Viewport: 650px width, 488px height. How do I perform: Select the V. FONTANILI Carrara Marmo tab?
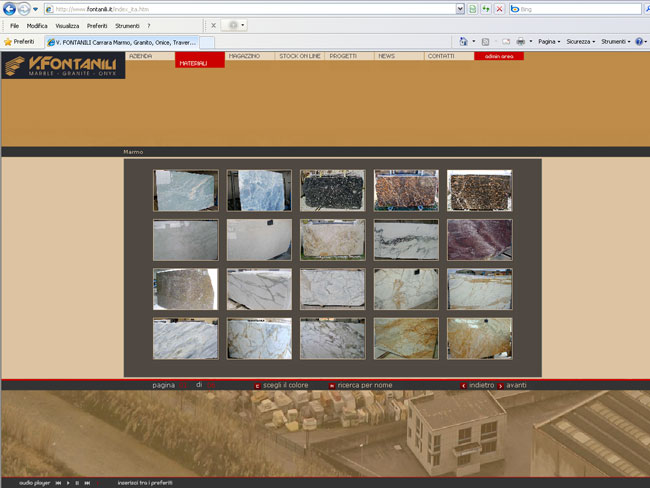pos(122,42)
